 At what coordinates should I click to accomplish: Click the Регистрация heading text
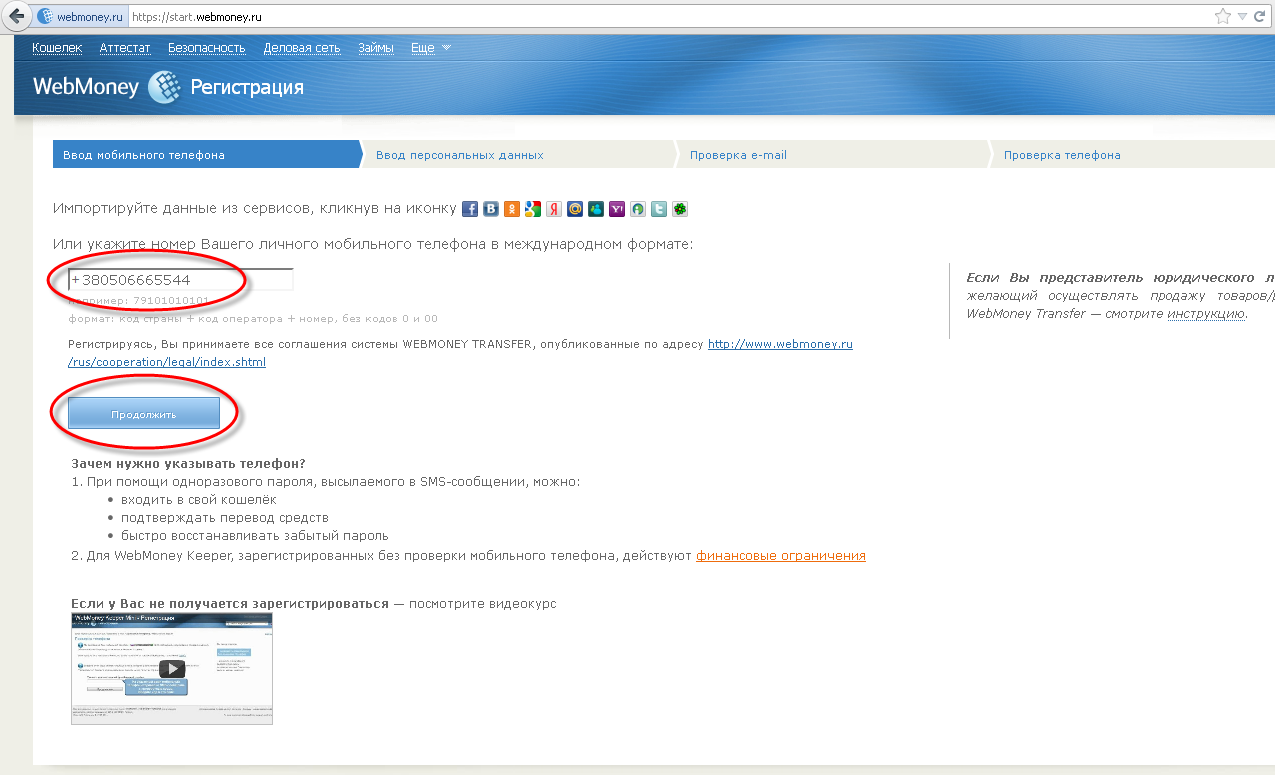pos(247,88)
